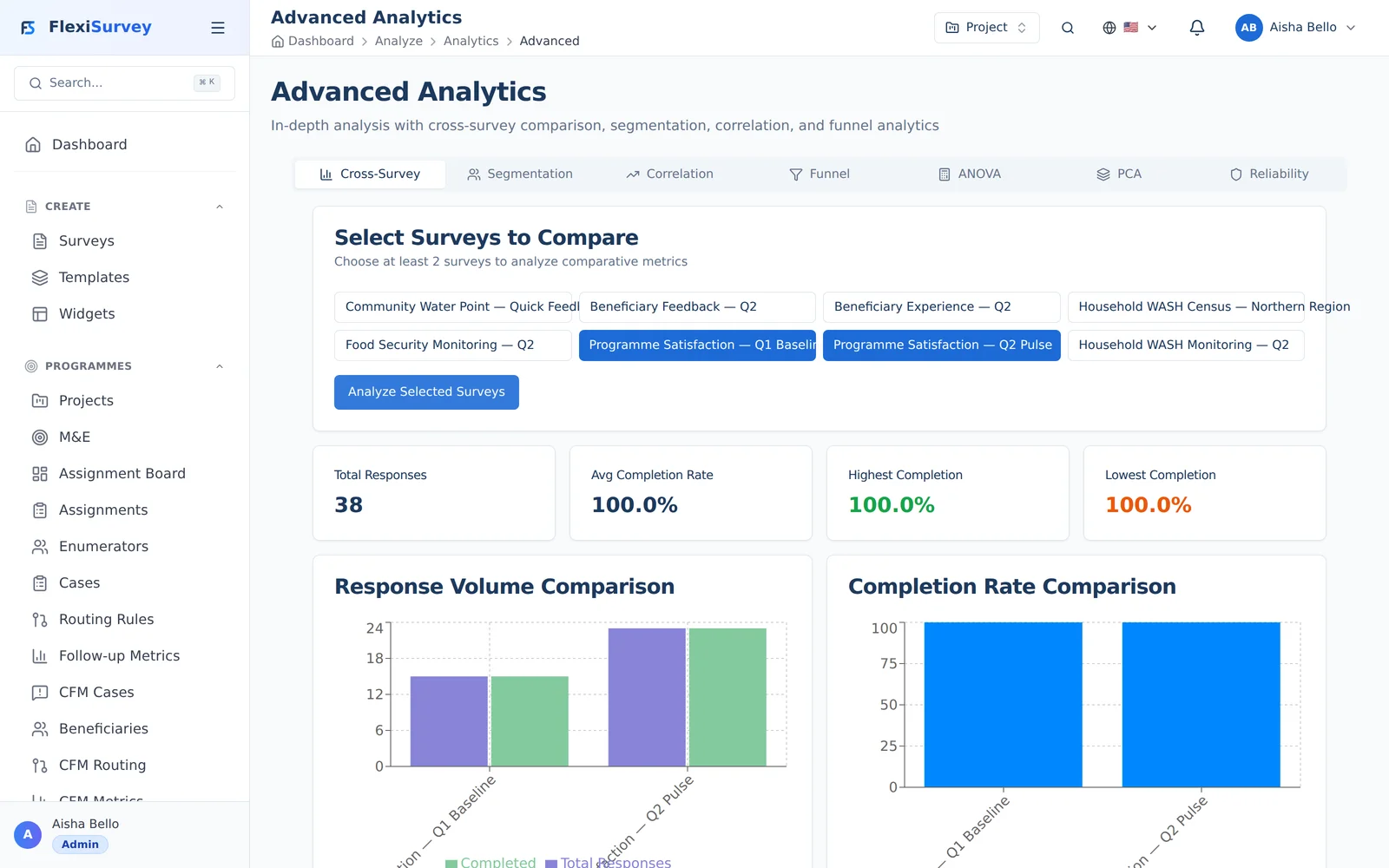This screenshot has width=1389, height=868.
Task: Open Assignments via its clipboard icon
Action: pos(40,510)
